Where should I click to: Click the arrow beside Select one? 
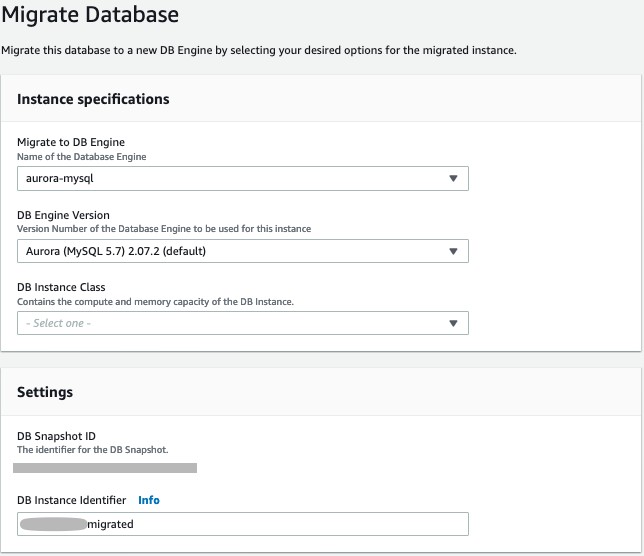[453, 323]
